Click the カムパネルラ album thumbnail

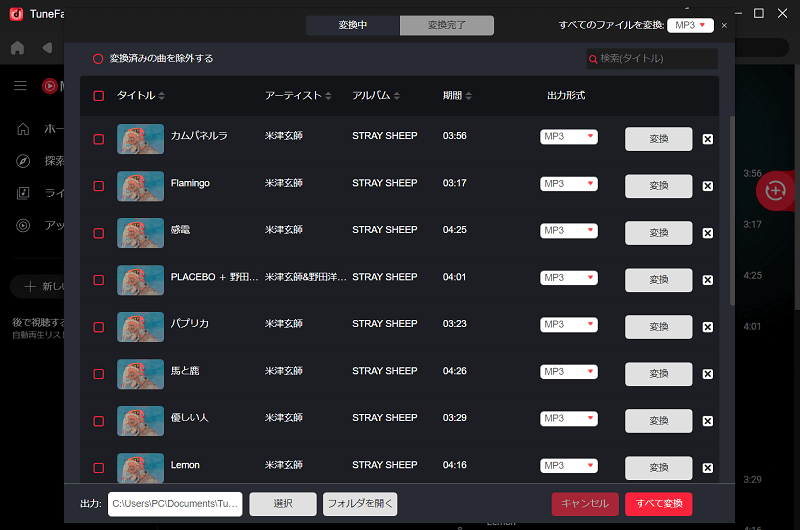(x=140, y=139)
